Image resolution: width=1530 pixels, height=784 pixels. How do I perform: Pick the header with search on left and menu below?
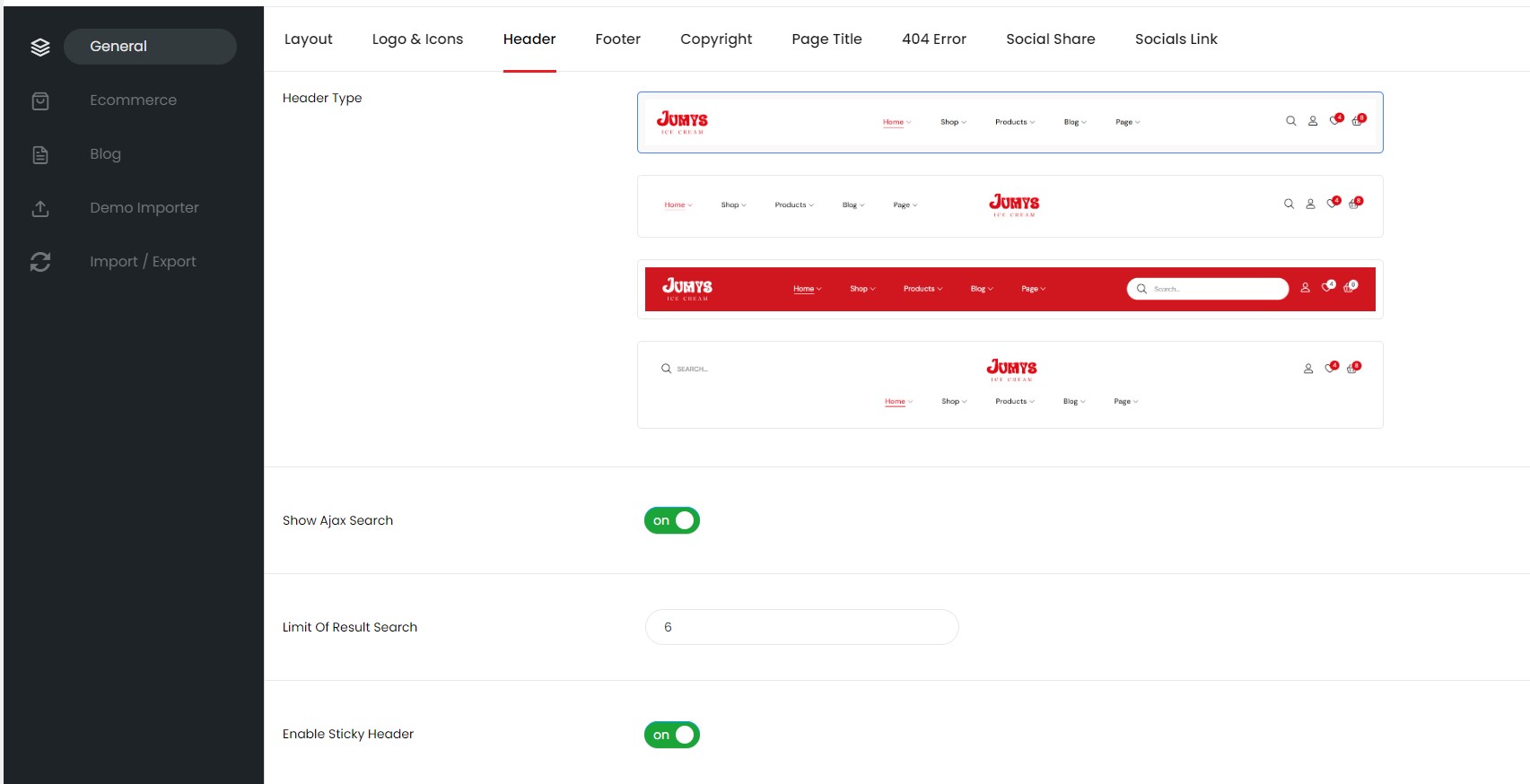1010,385
